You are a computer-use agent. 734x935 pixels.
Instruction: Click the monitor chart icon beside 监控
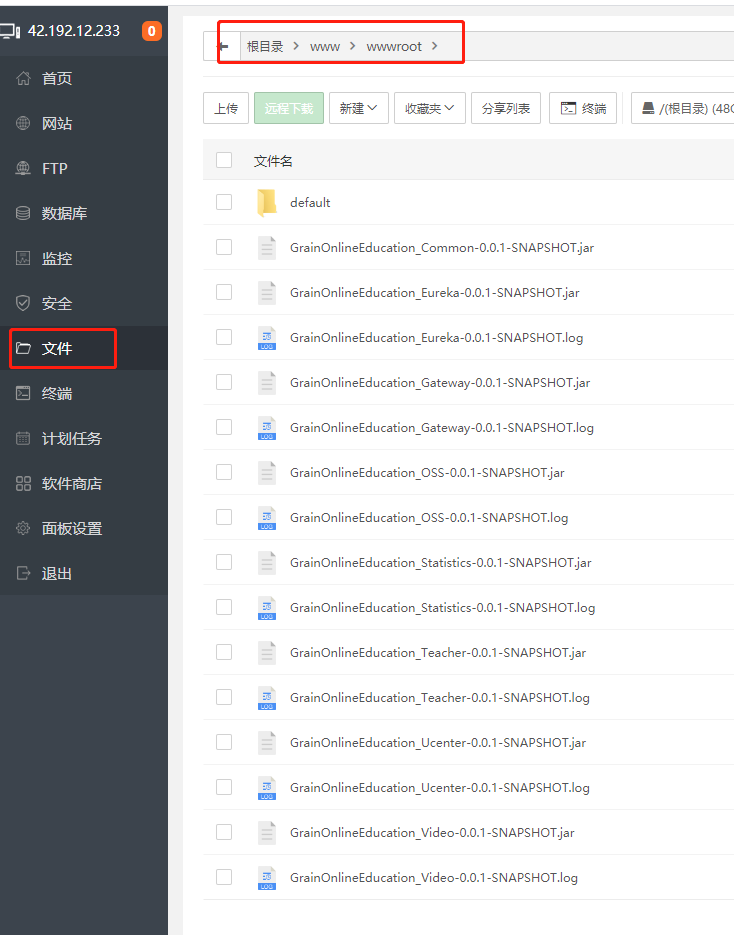tap(23, 258)
